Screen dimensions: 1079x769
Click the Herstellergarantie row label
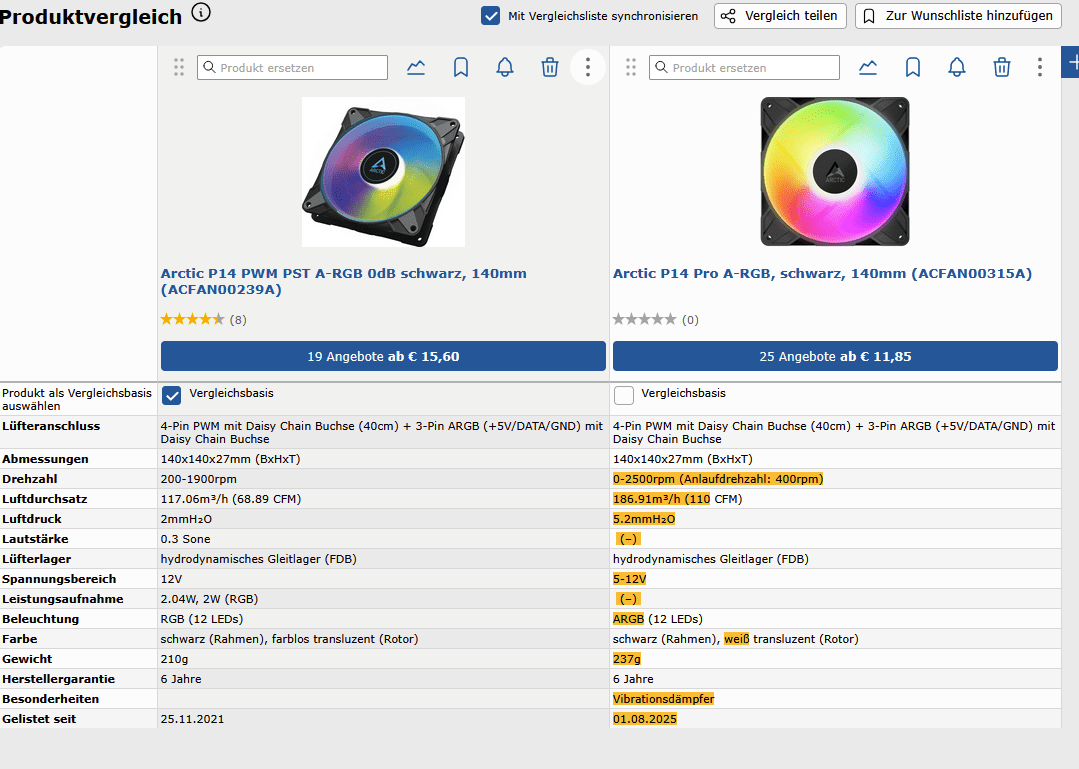tap(58, 679)
